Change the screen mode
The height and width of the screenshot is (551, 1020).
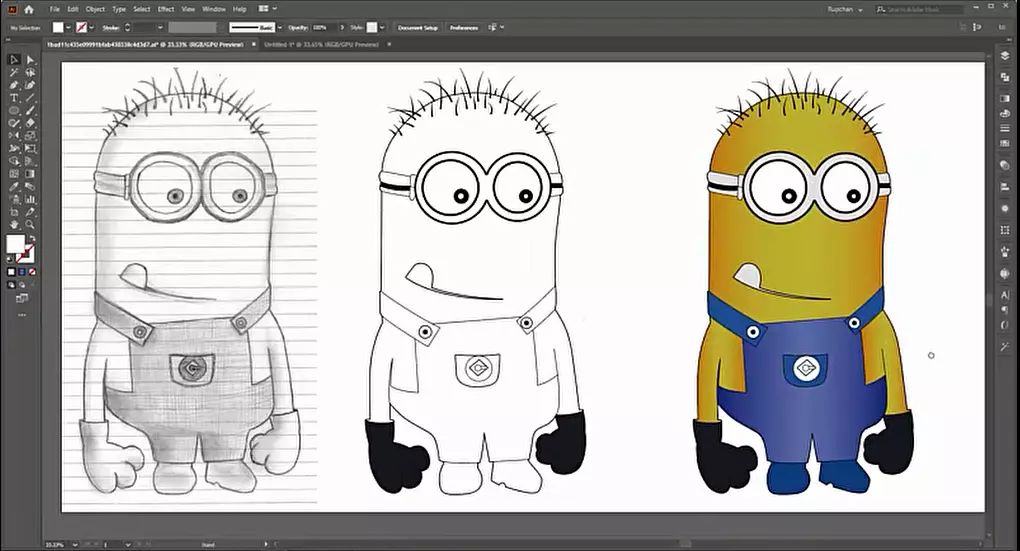[21, 299]
